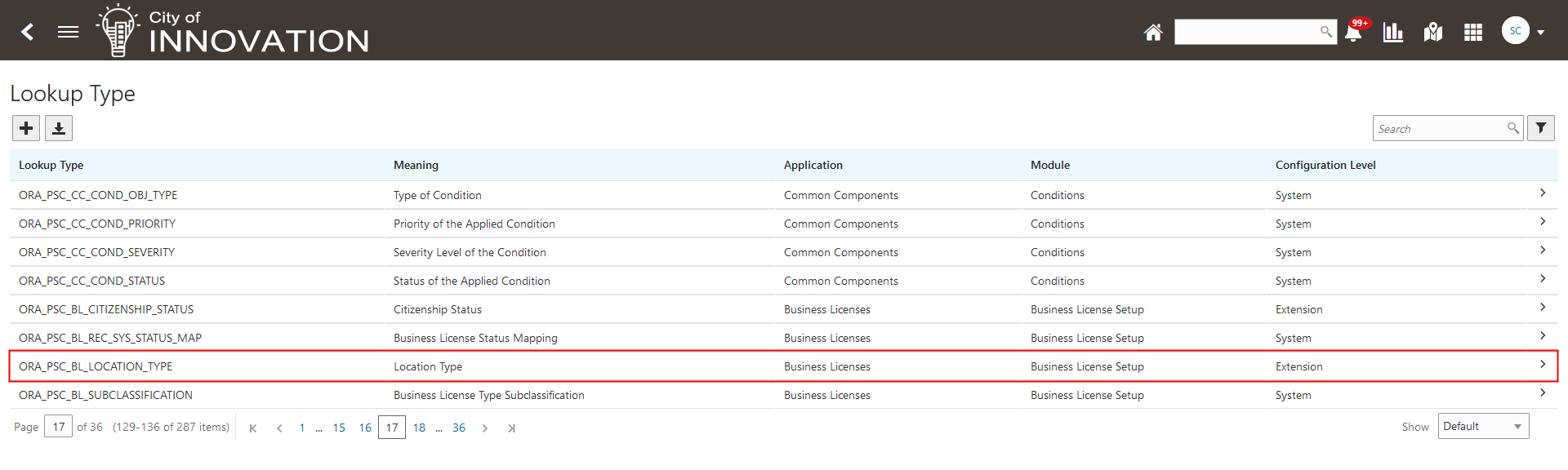
Task: Click the plus icon to add a lookup type
Action: click(x=26, y=128)
